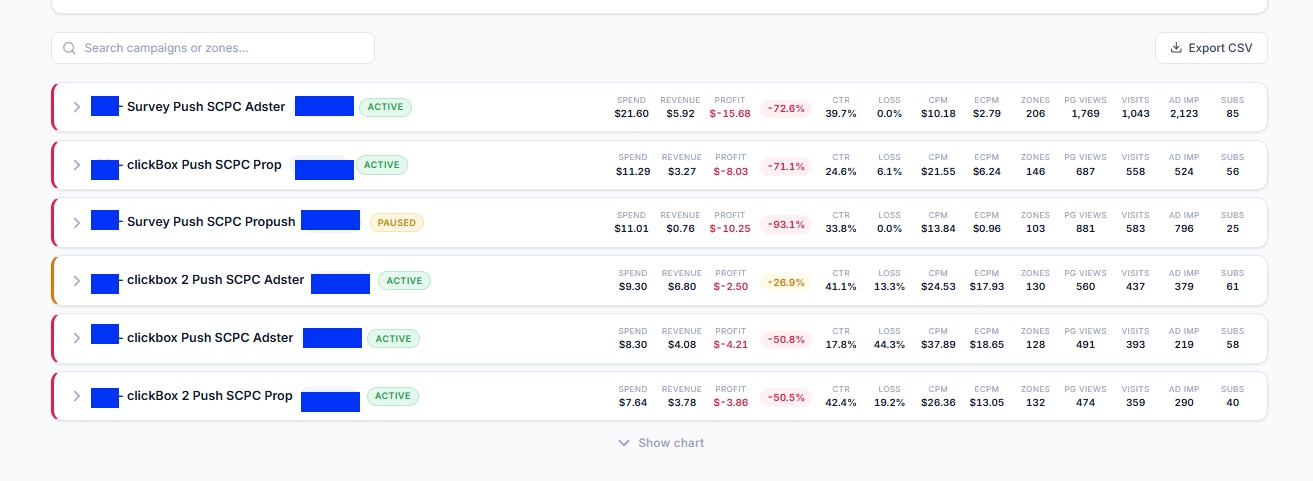This screenshot has width=1313, height=481.
Task: Click the $5.92 revenue value
Action: (x=681, y=114)
